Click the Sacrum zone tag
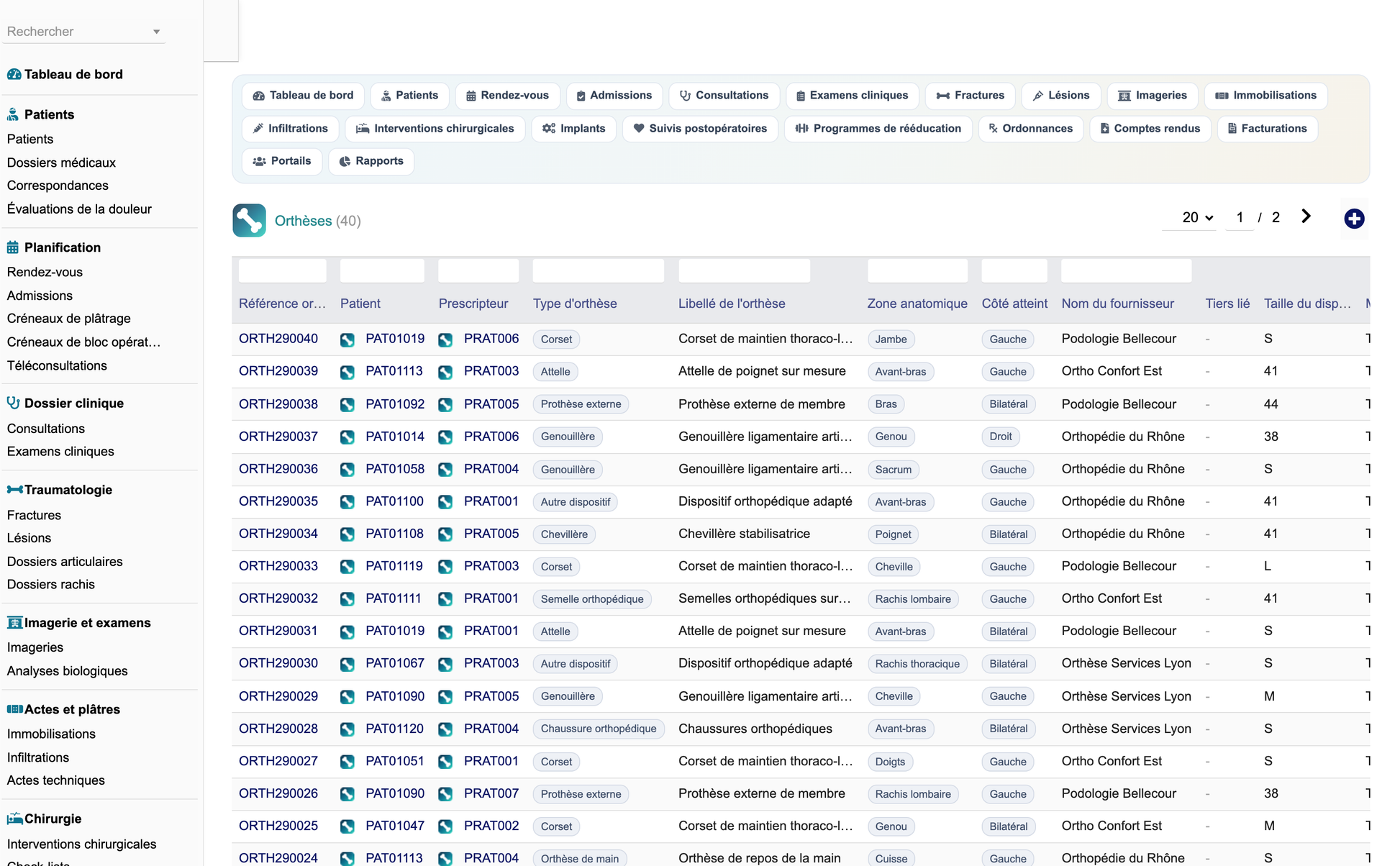The image size is (1400, 866). pyautogui.click(x=893, y=470)
